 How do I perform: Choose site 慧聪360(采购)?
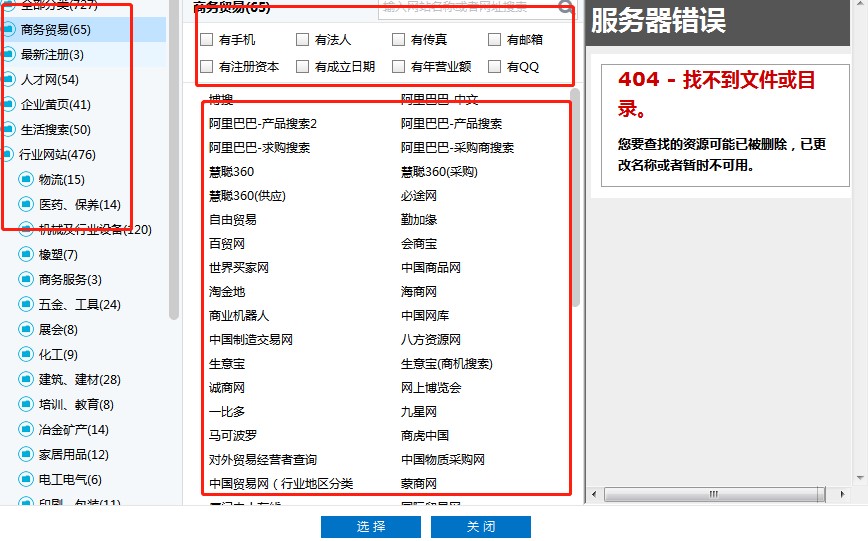(x=438, y=172)
